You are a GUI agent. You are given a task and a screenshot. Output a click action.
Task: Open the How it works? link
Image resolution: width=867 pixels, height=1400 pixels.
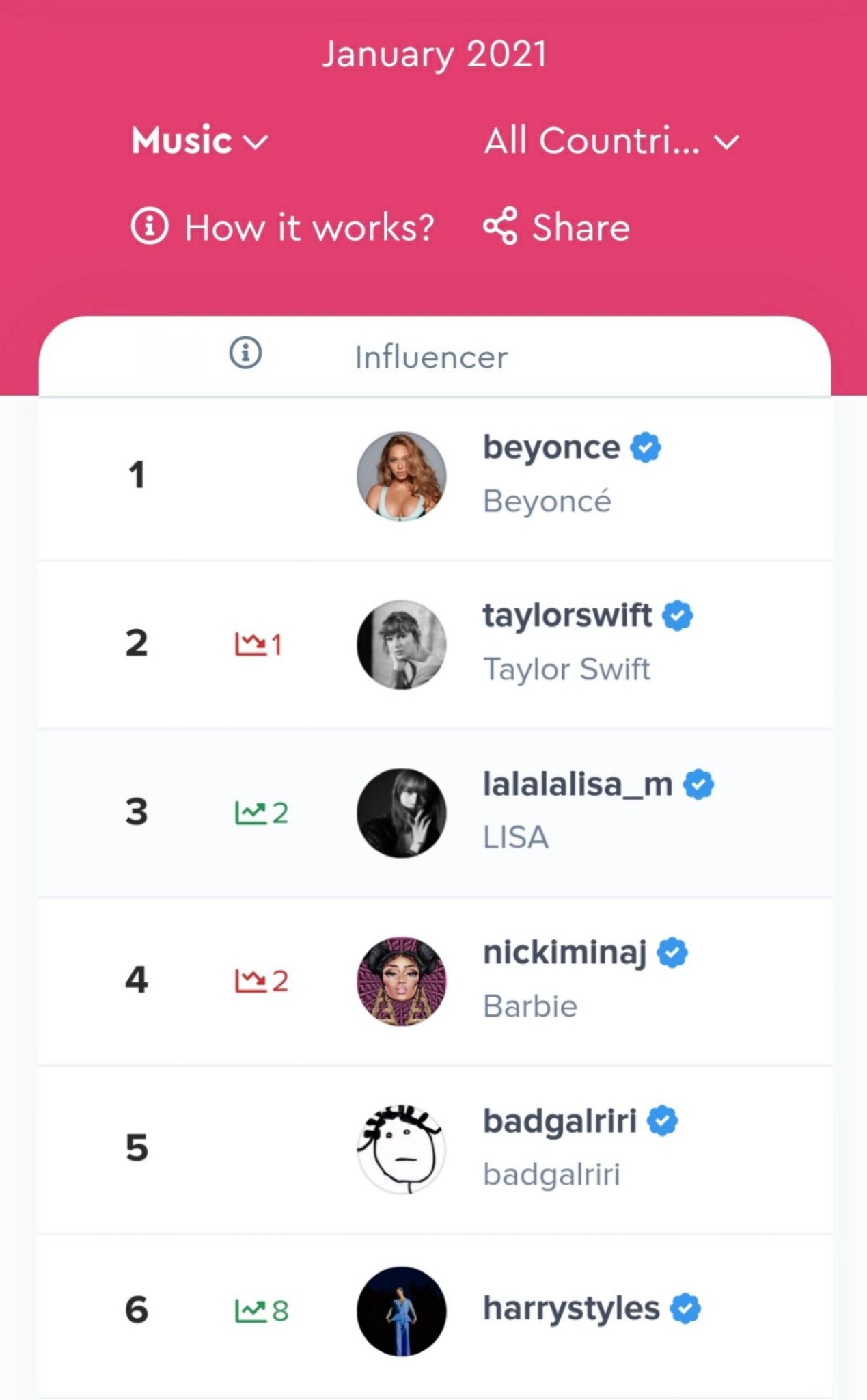tap(309, 227)
